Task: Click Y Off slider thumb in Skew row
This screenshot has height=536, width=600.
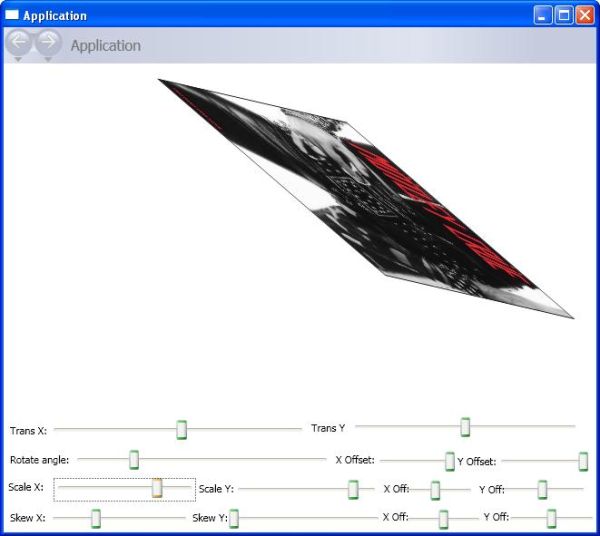Action: click(x=551, y=518)
